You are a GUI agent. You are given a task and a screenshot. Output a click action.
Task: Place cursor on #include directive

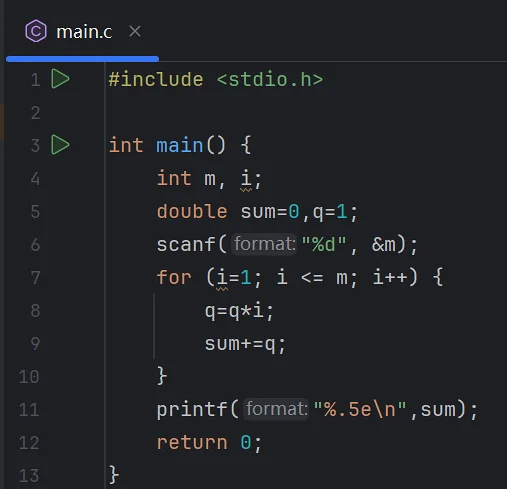point(156,79)
